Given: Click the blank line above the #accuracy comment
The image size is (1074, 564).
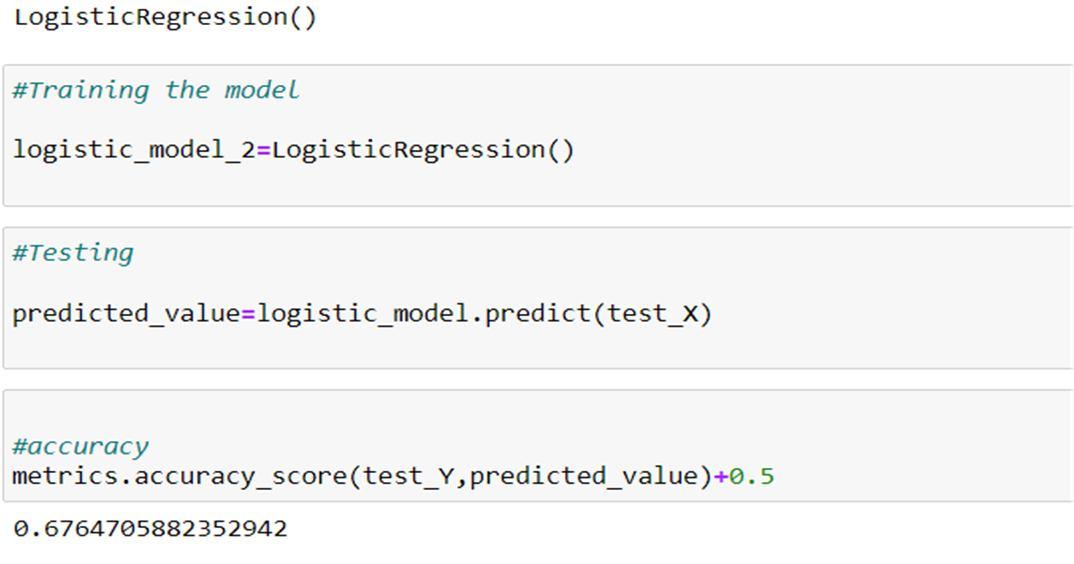Looking at the screenshot, I should click(537, 417).
